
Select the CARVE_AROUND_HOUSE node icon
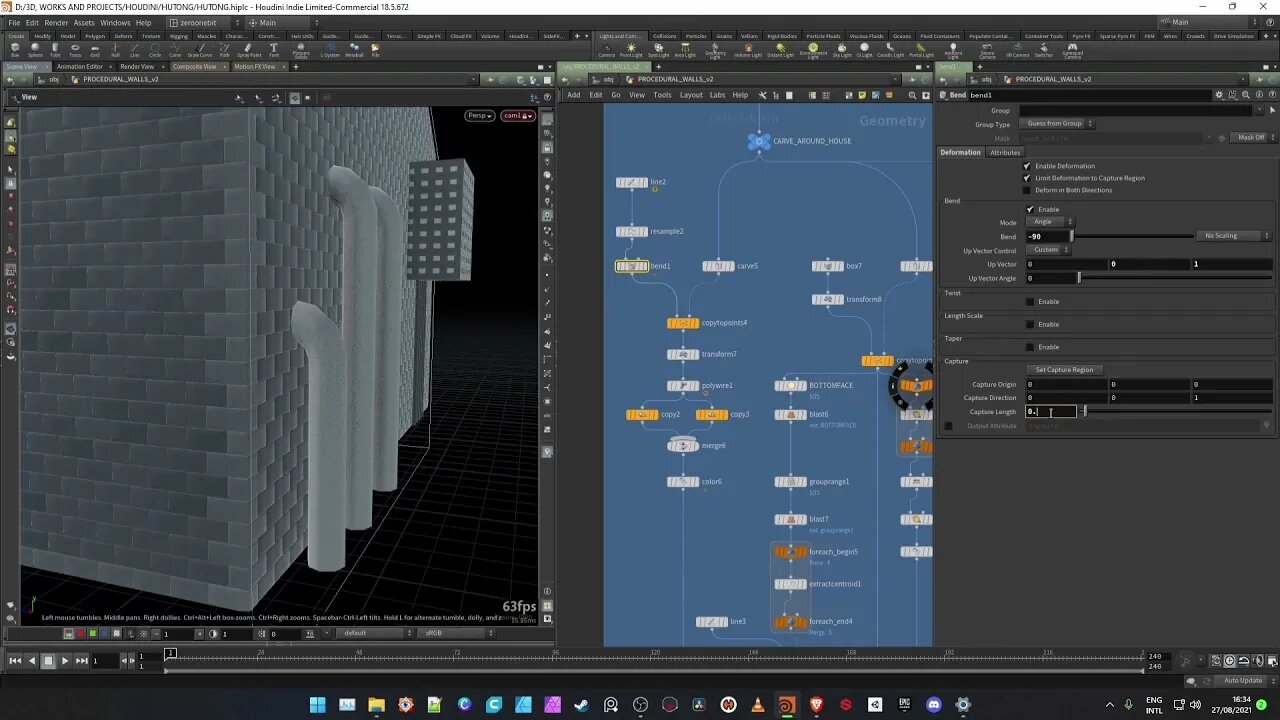[759, 141]
